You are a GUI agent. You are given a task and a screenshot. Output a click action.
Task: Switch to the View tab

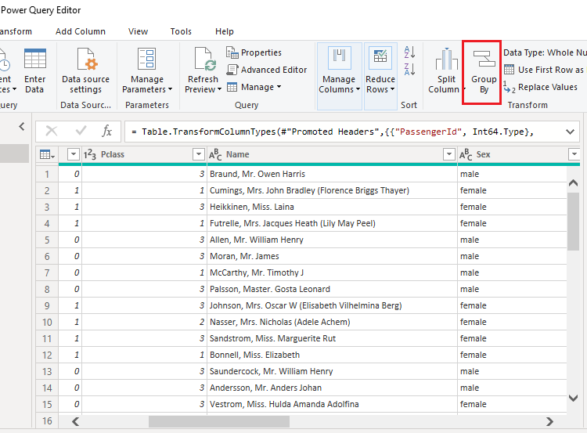click(138, 31)
